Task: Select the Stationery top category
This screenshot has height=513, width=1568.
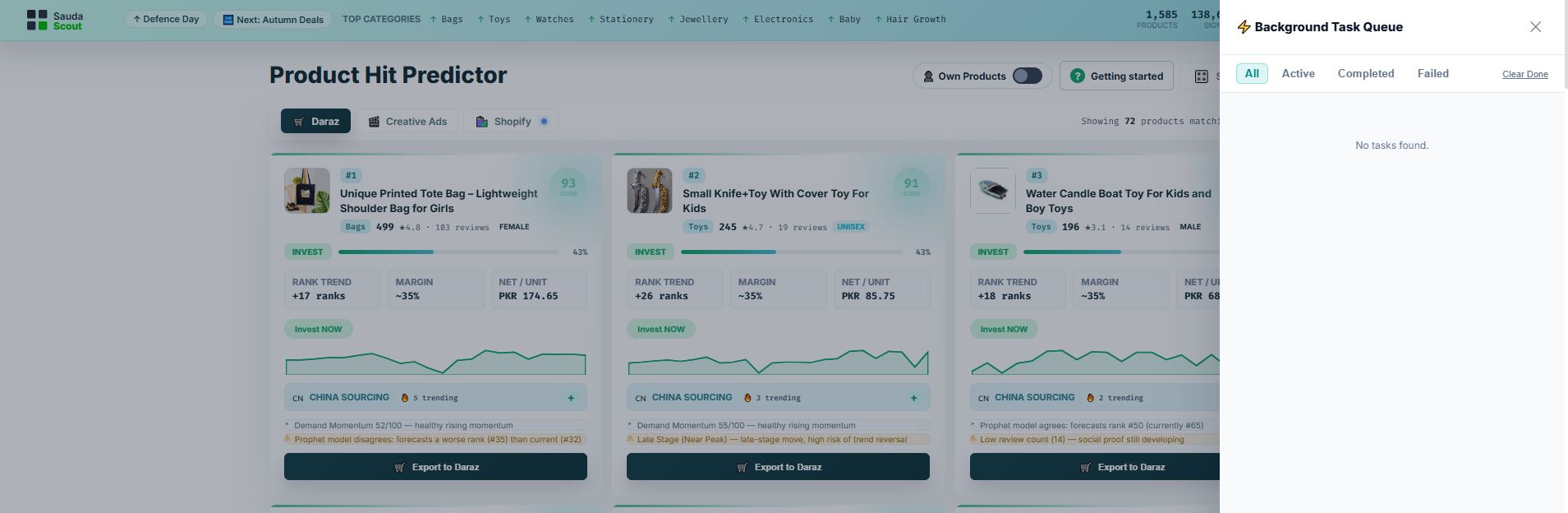Action: [620, 19]
